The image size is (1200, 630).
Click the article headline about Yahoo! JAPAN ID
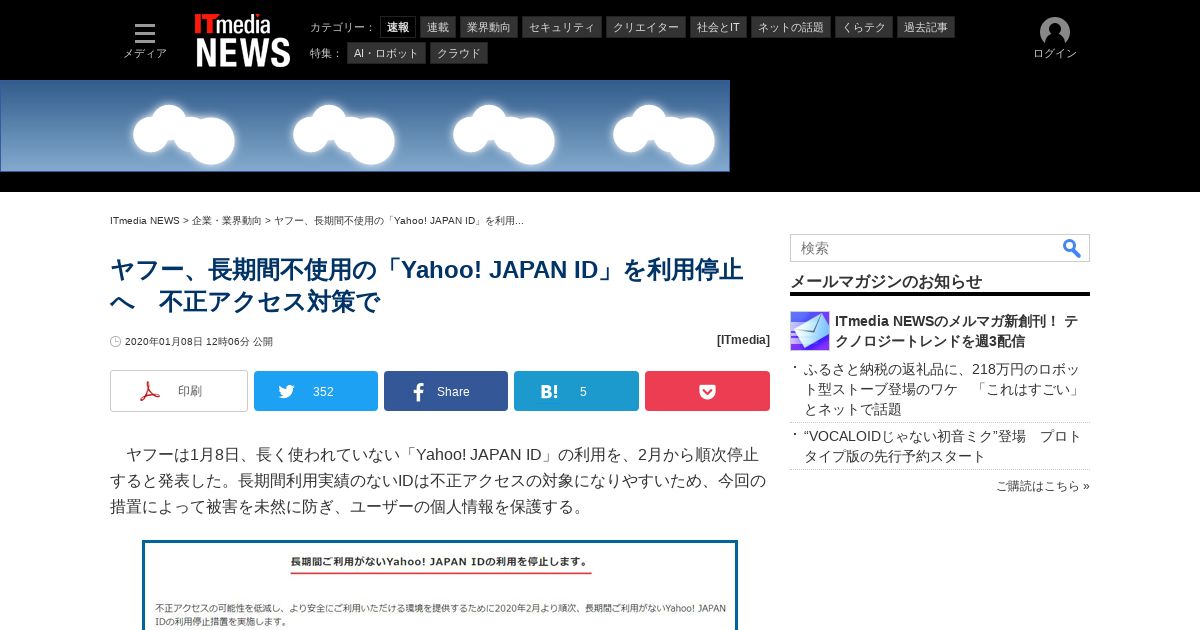pyautogui.click(x=426, y=285)
